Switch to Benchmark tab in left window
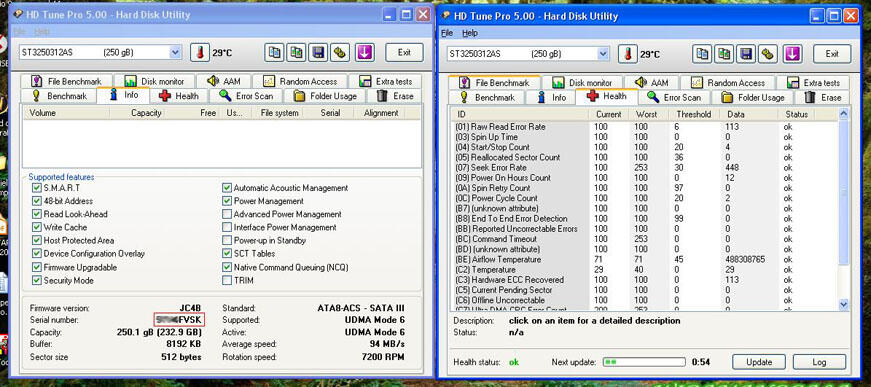The width and height of the screenshot is (871, 387). tap(59, 96)
